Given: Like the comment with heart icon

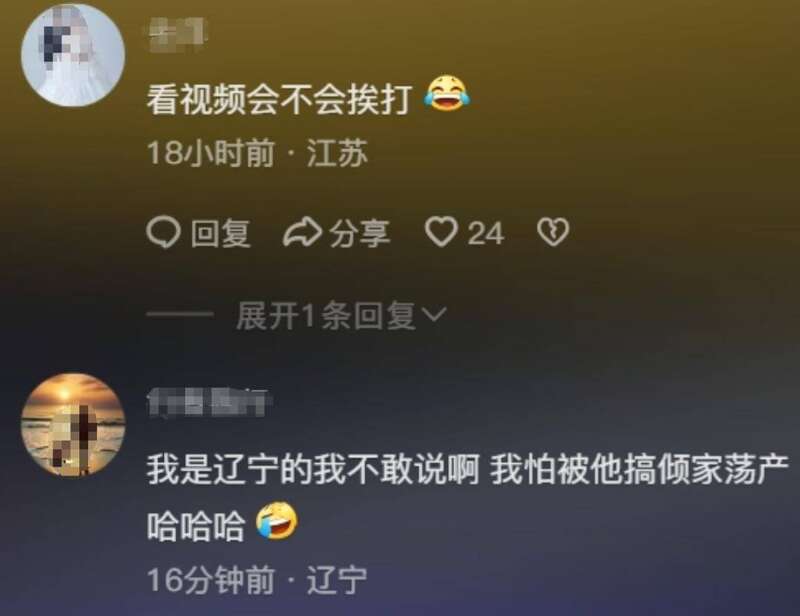Looking at the screenshot, I should [x=441, y=232].
